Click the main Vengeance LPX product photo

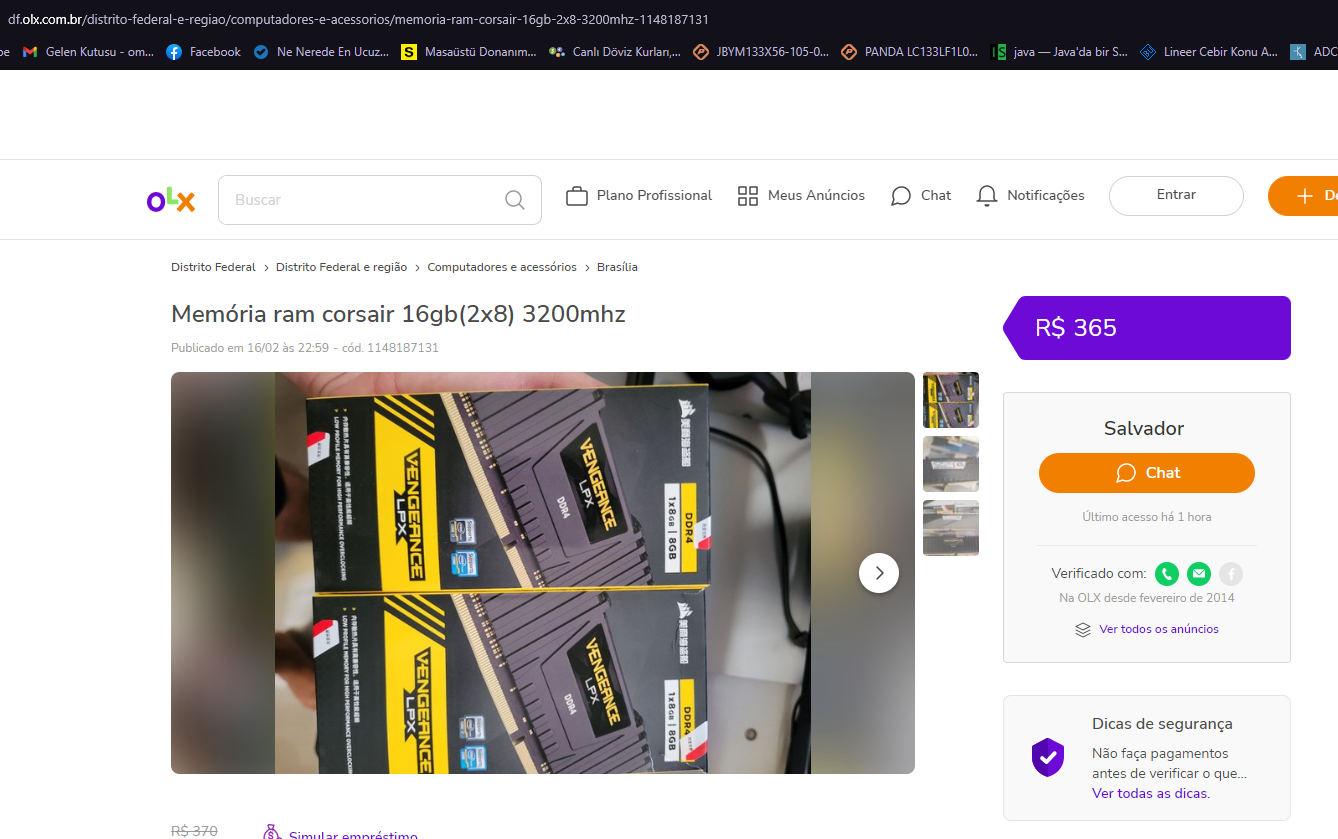pos(543,573)
